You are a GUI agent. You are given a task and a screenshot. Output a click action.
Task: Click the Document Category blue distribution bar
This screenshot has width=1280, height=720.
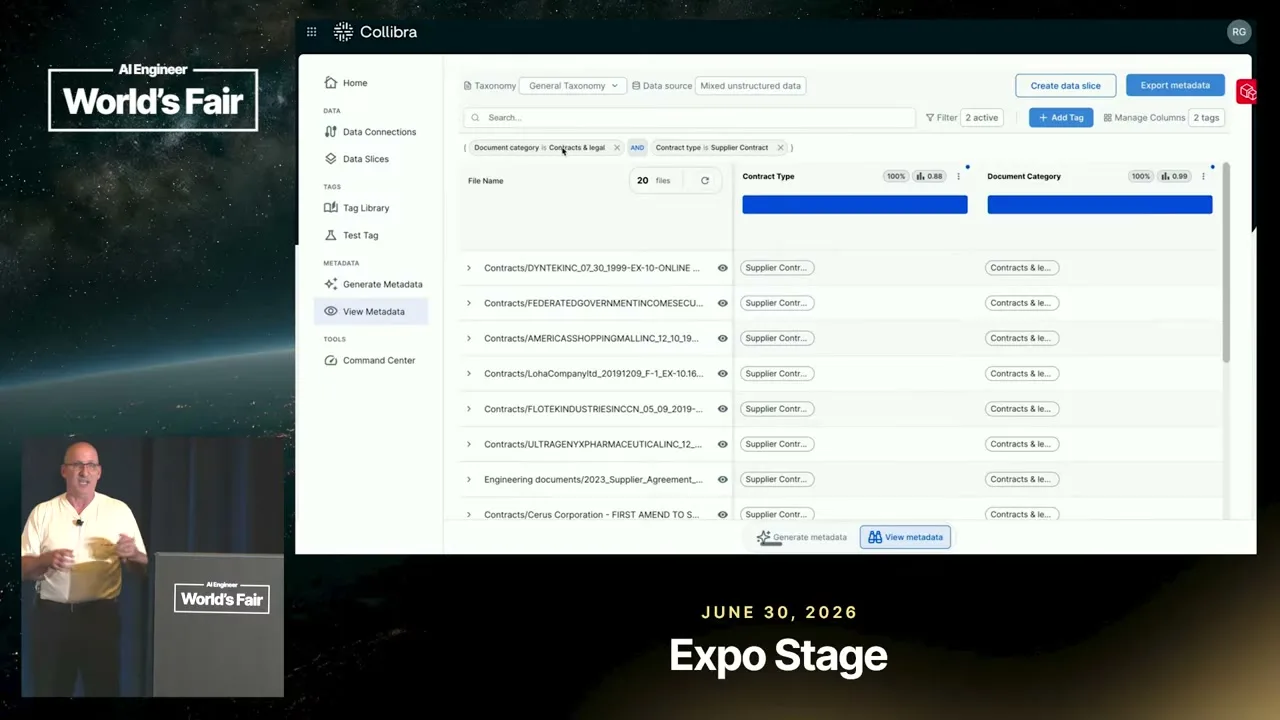1100,204
